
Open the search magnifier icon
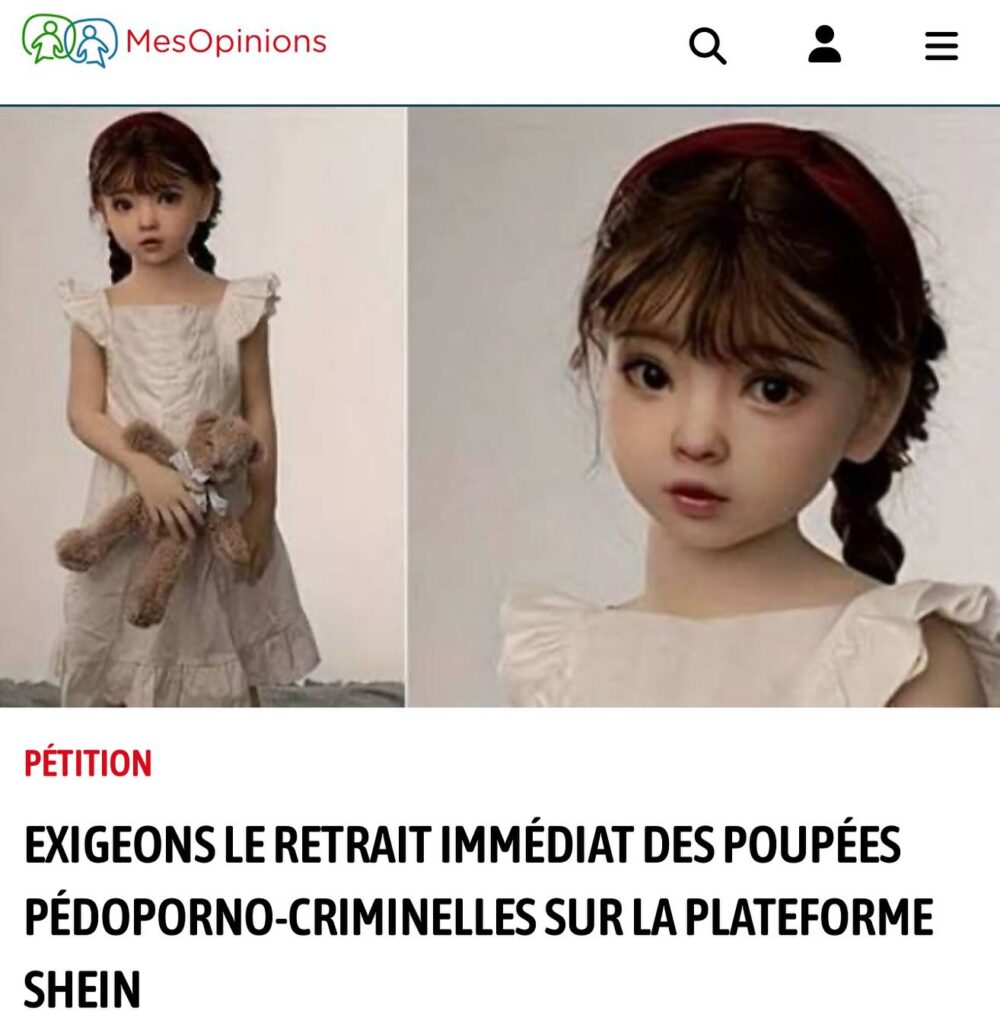tap(707, 46)
